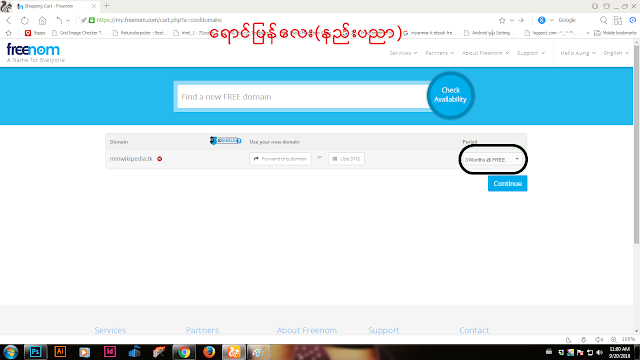
Task: Click the zoom magnifier in the browser status bar
Action: [613, 340]
